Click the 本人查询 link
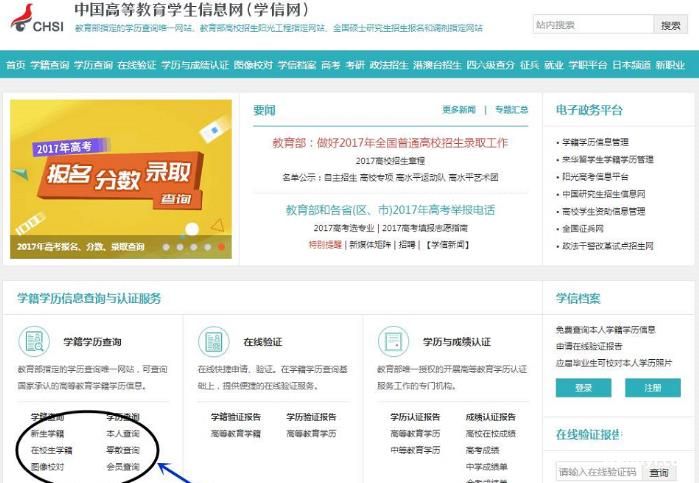 pos(123,433)
